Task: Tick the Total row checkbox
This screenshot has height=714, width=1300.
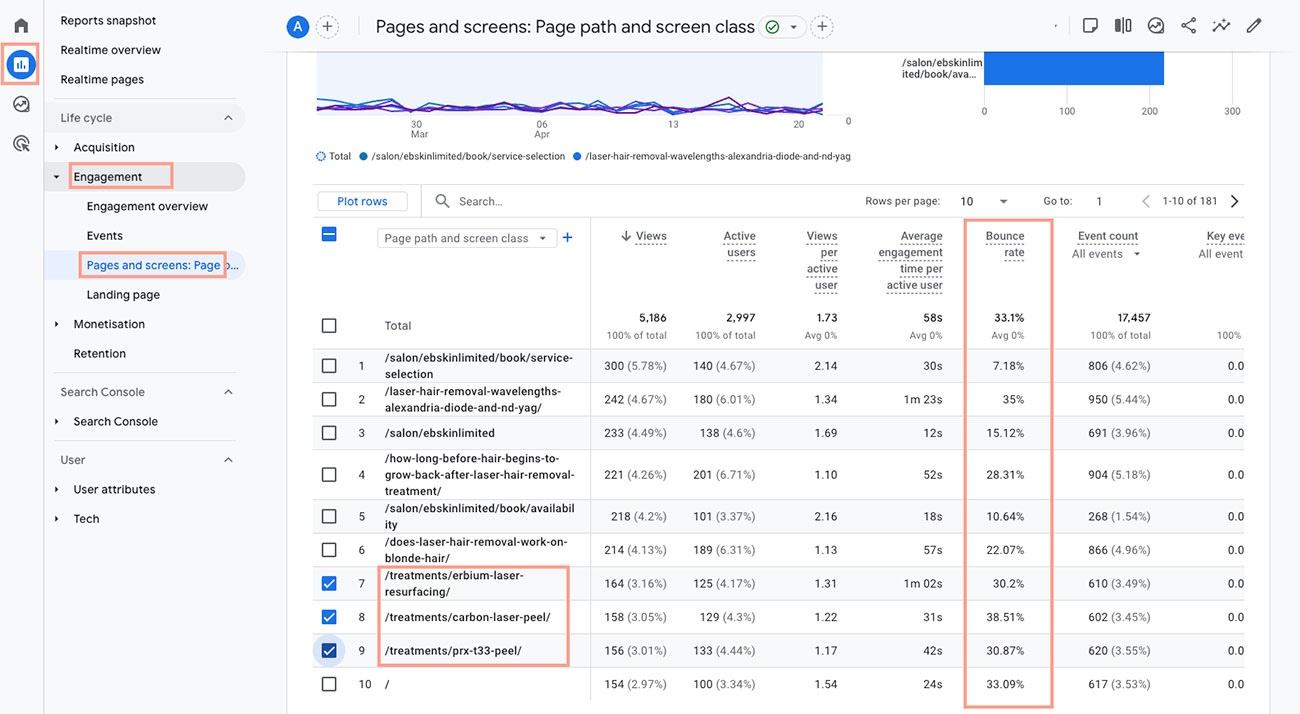Action: [329, 326]
